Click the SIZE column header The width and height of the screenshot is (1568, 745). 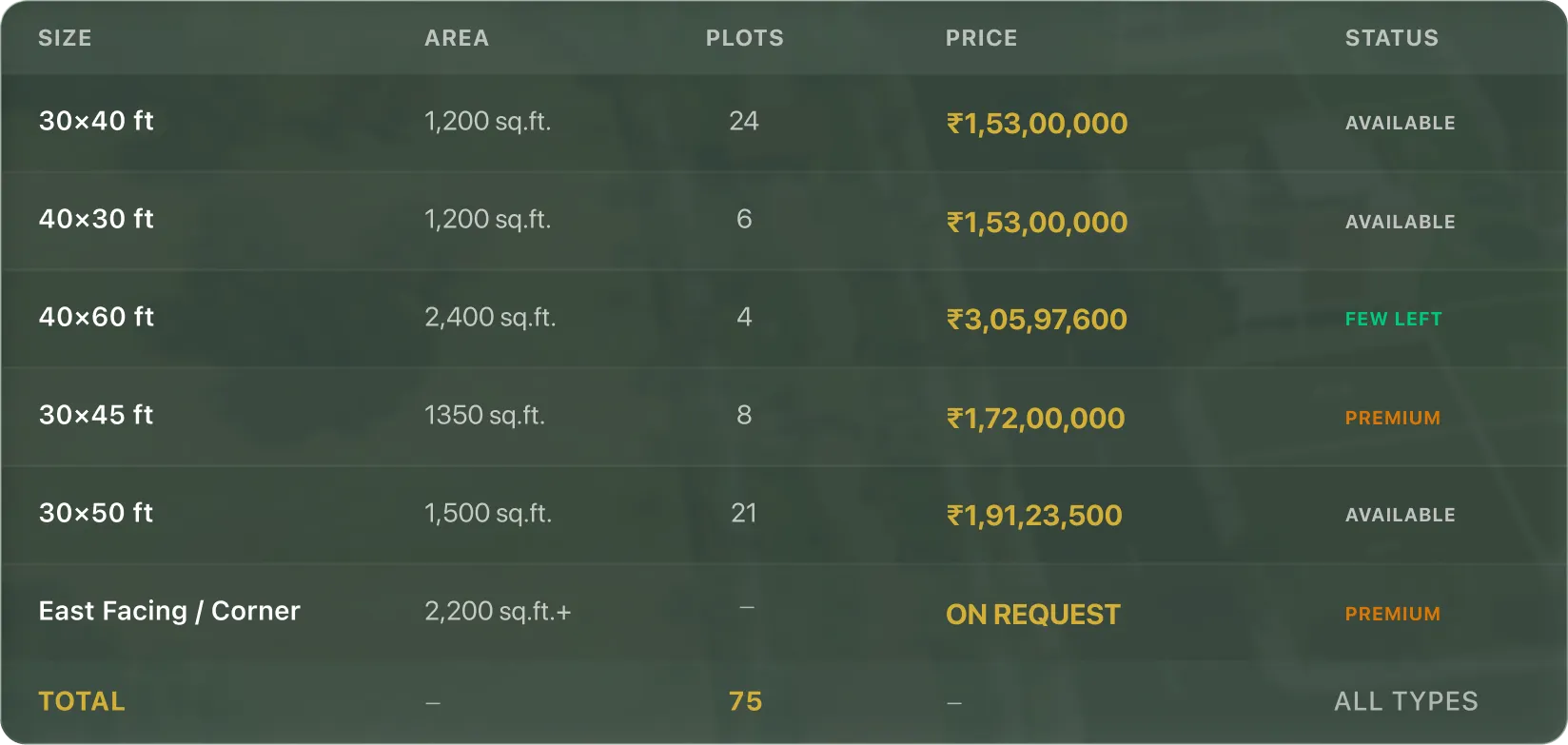coord(65,38)
